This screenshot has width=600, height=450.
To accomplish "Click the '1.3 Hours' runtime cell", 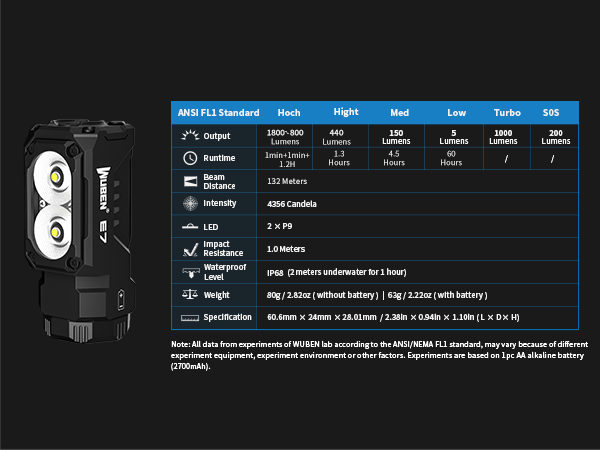I will click(x=339, y=158).
